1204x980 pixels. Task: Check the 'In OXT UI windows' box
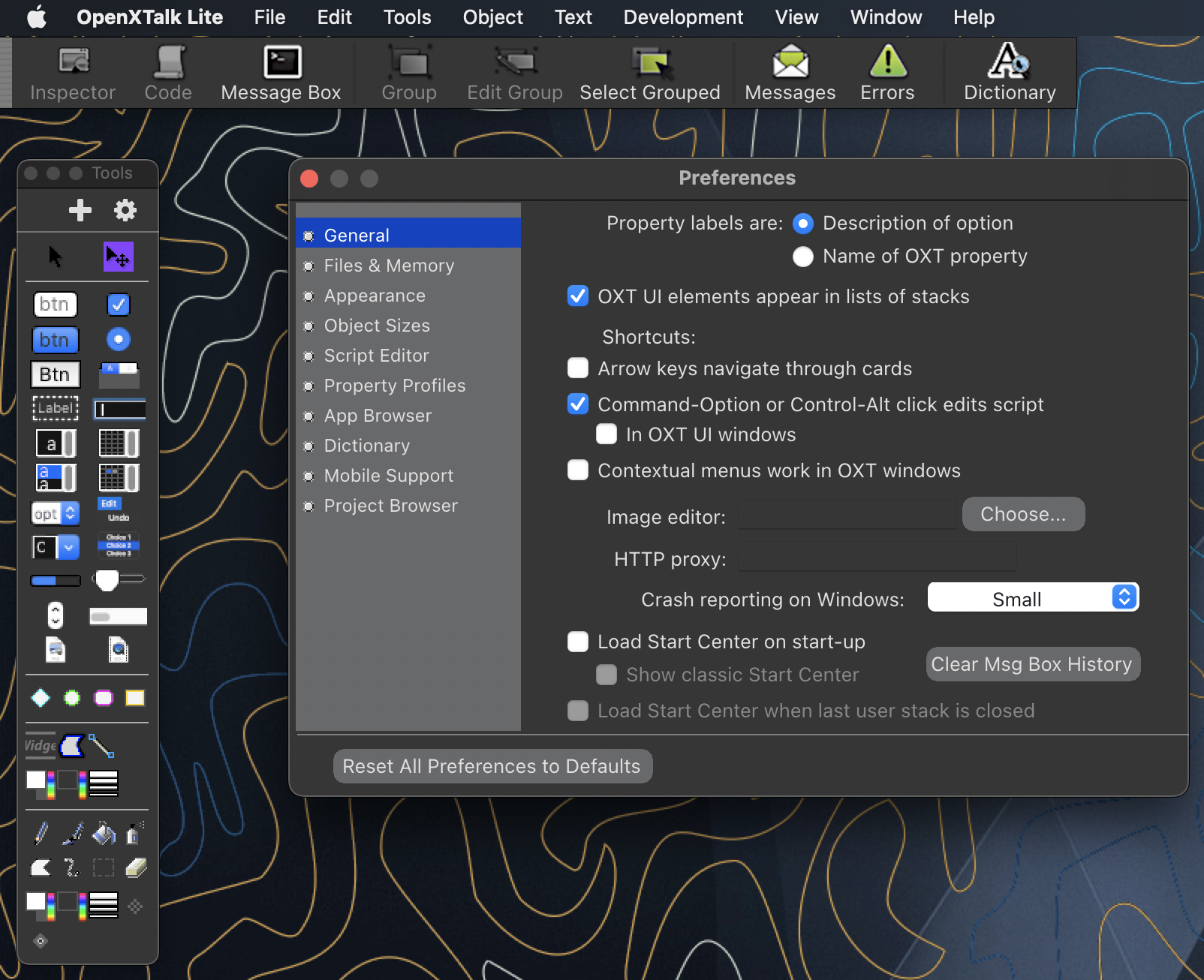(607, 434)
